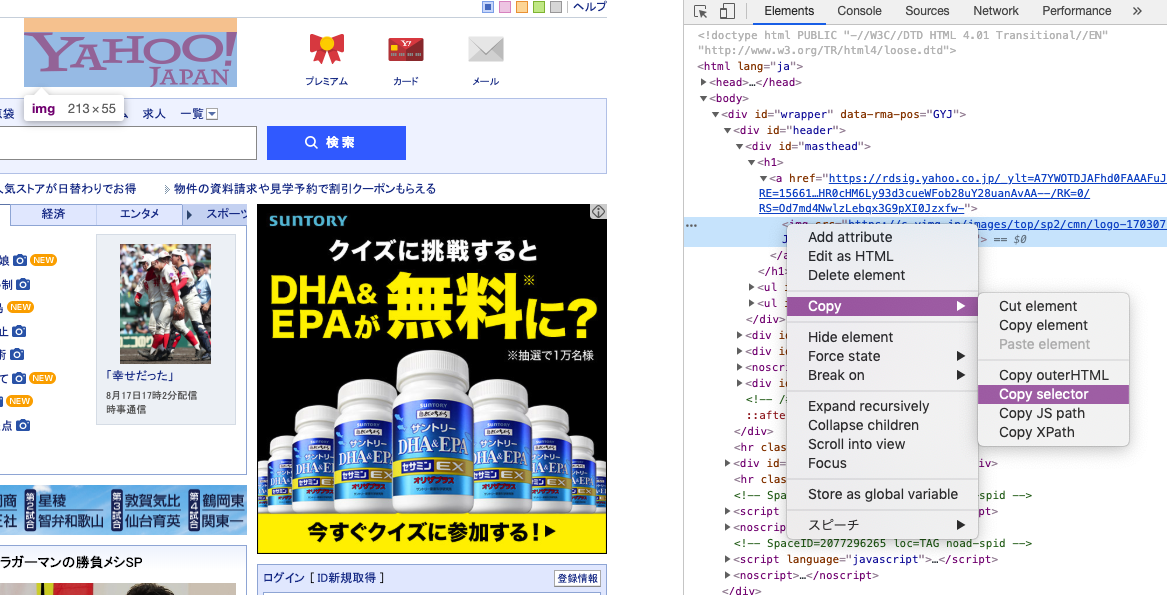Switch to the 経済 news tab

[54, 214]
